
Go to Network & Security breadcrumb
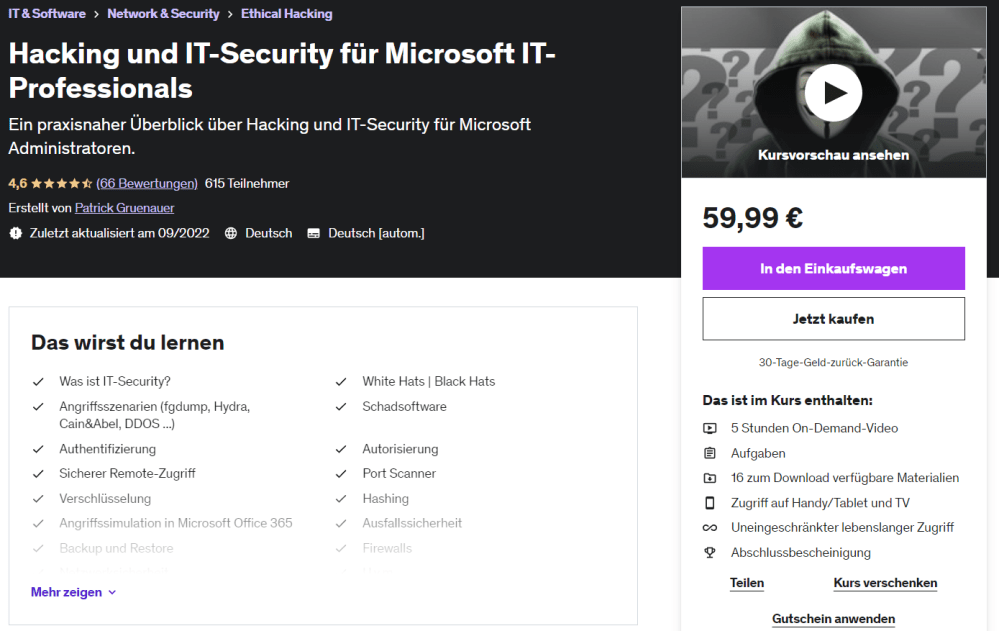[x=163, y=14]
